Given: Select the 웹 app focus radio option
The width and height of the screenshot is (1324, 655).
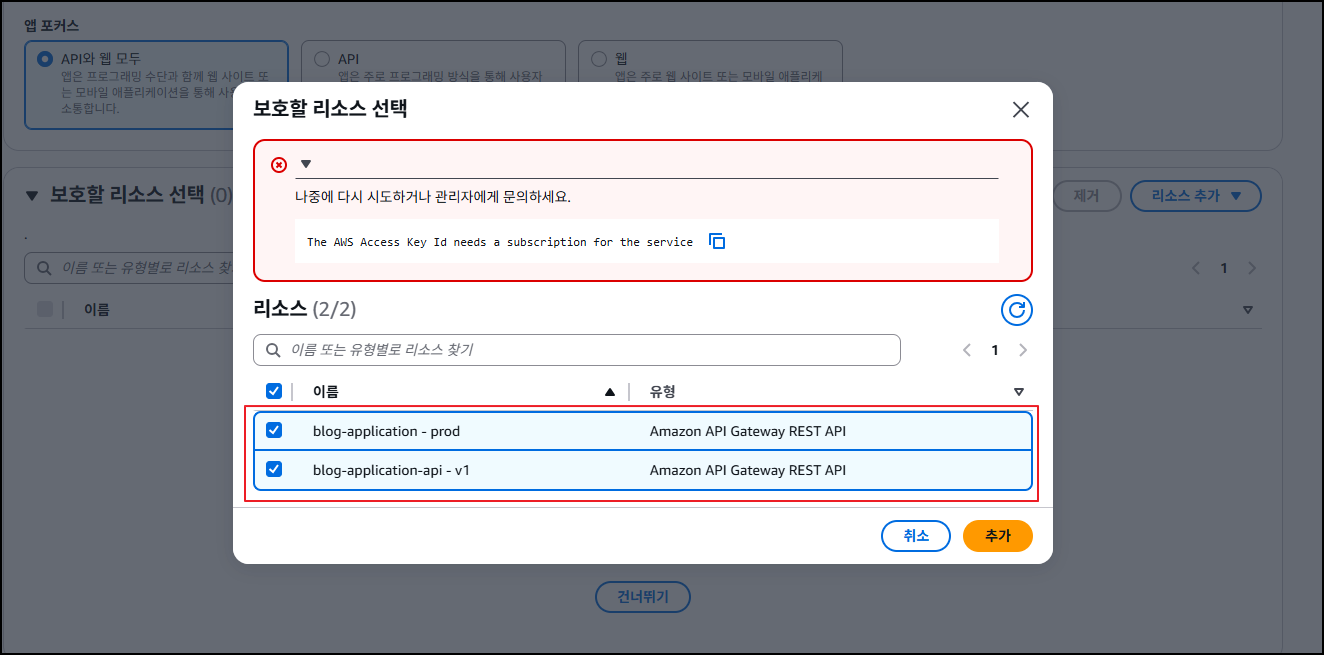Looking at the screenshot, I should click(599, 59).
